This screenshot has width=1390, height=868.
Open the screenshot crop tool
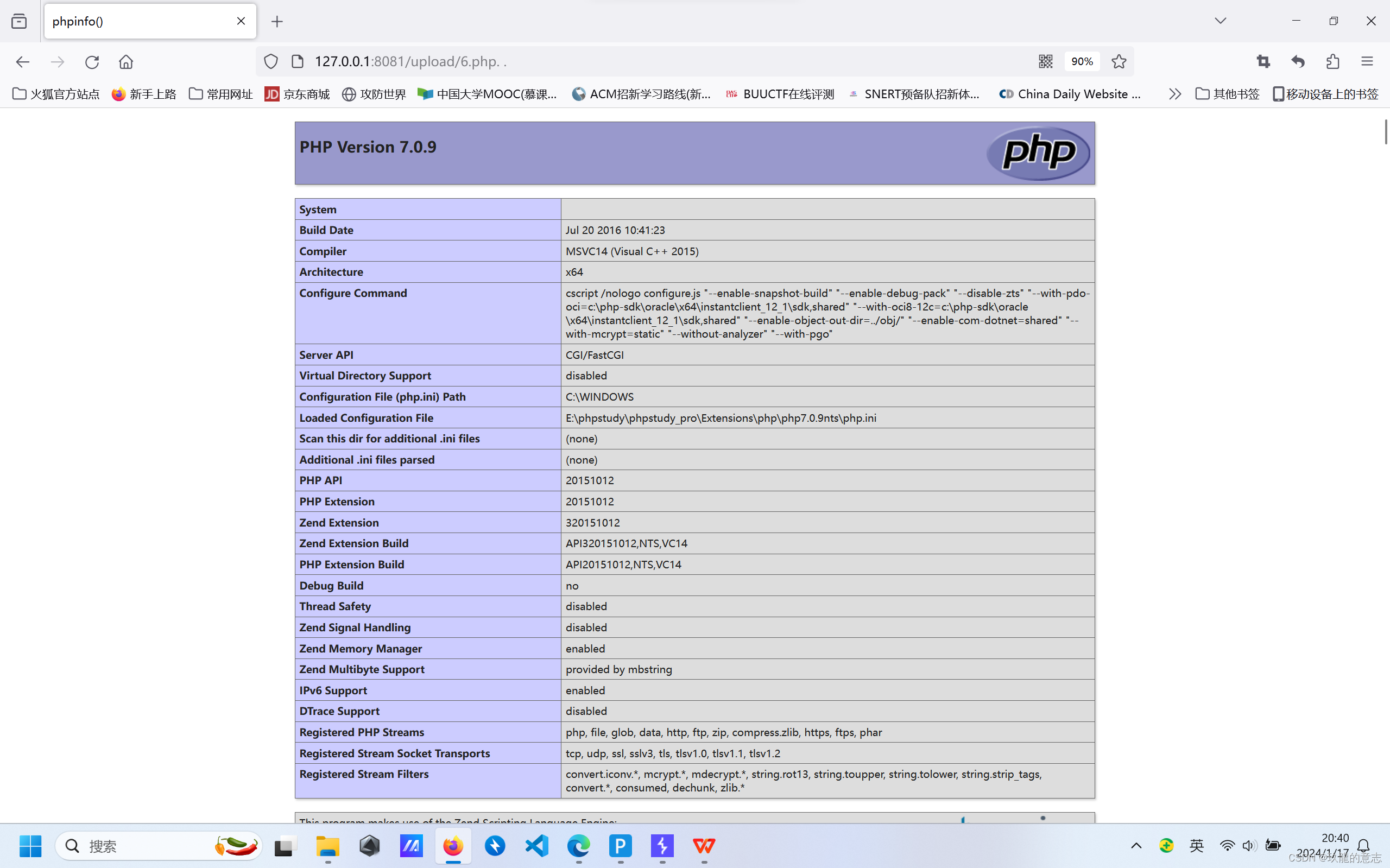coord(1263,61)
